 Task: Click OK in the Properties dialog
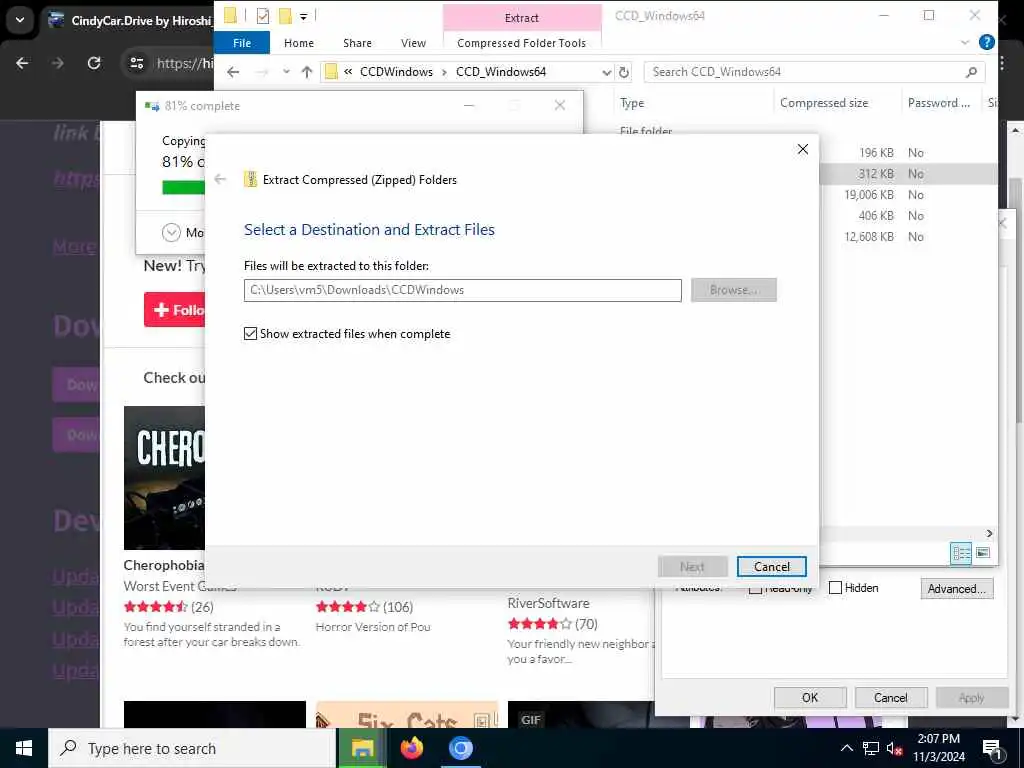(x=810, y=697)
